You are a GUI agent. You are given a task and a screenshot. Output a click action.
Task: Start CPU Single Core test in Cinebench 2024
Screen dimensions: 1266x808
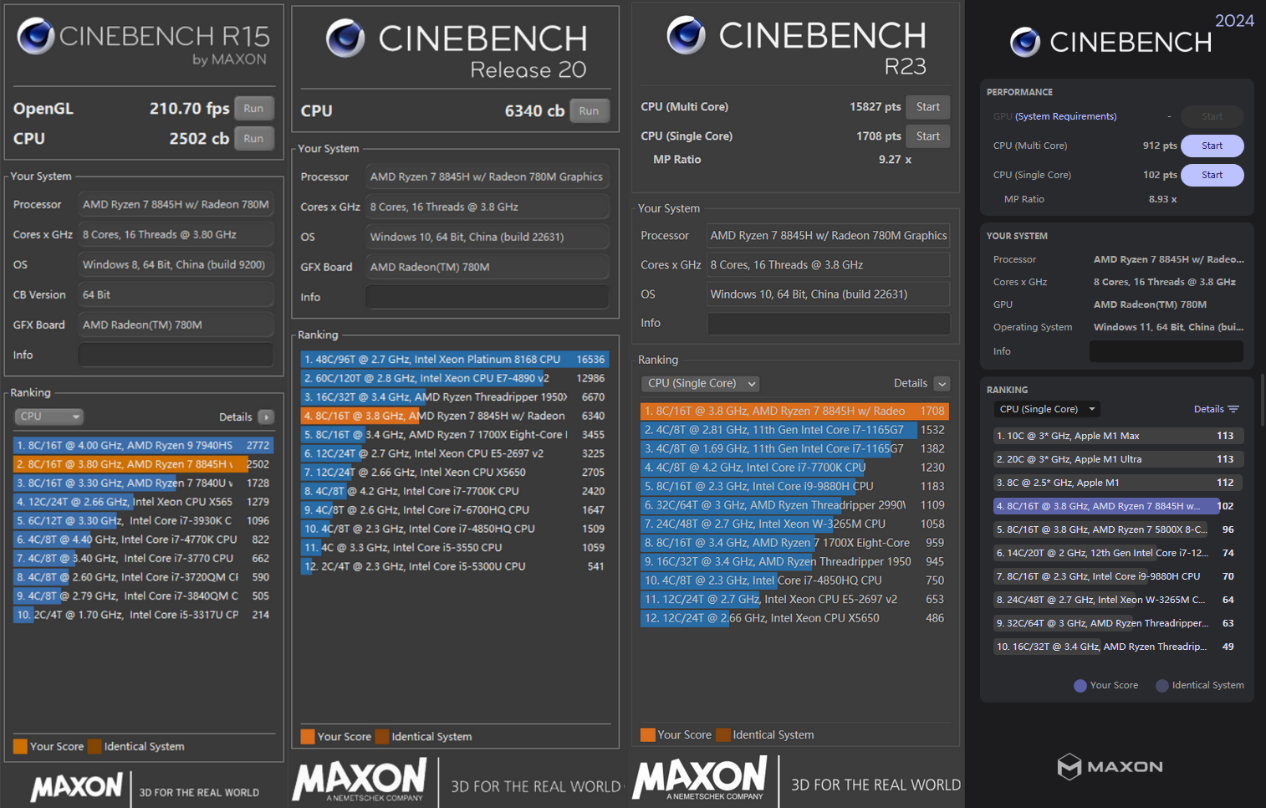click(1212, 175)
